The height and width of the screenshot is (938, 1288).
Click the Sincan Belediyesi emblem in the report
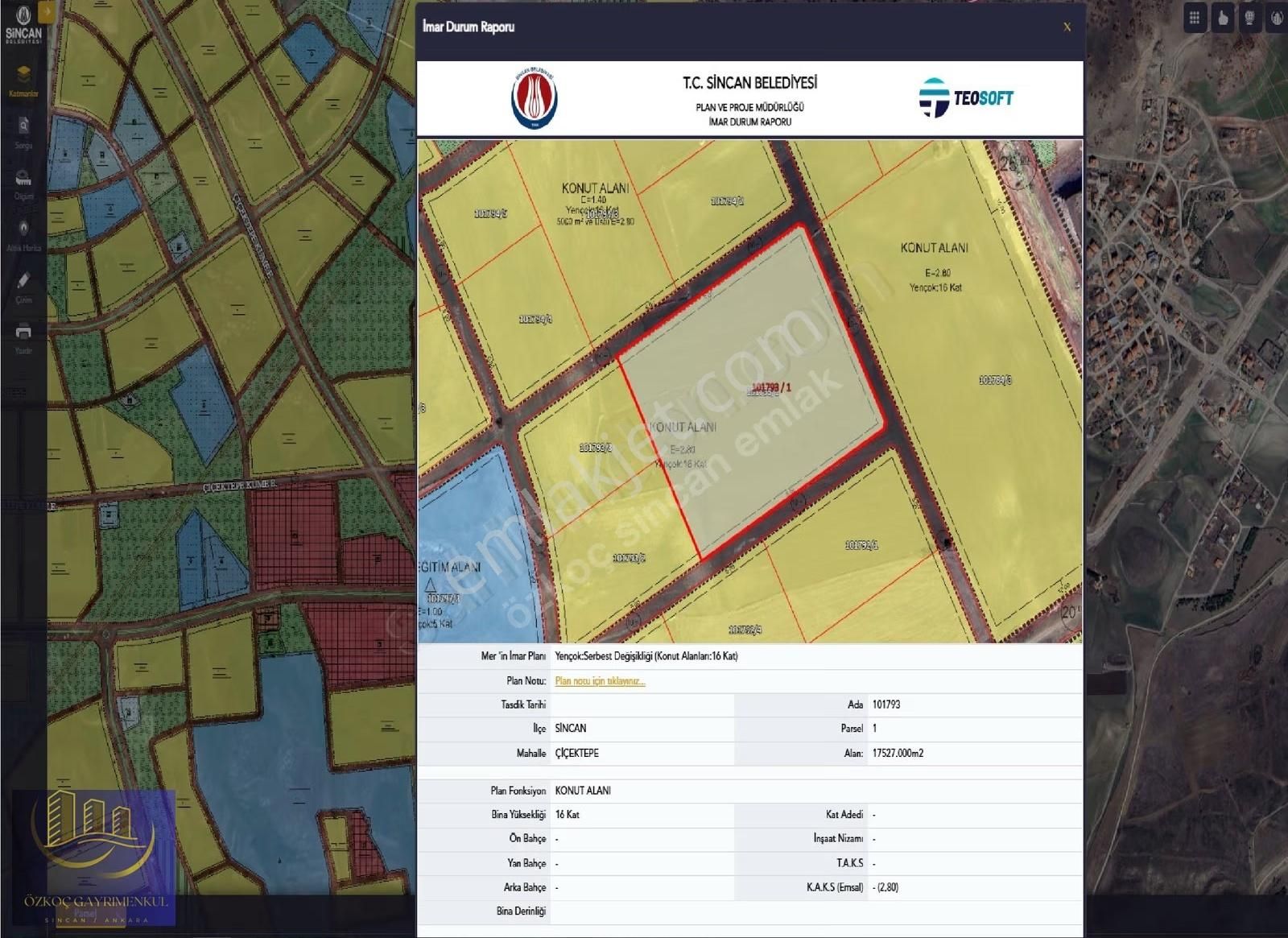point(535,98)
